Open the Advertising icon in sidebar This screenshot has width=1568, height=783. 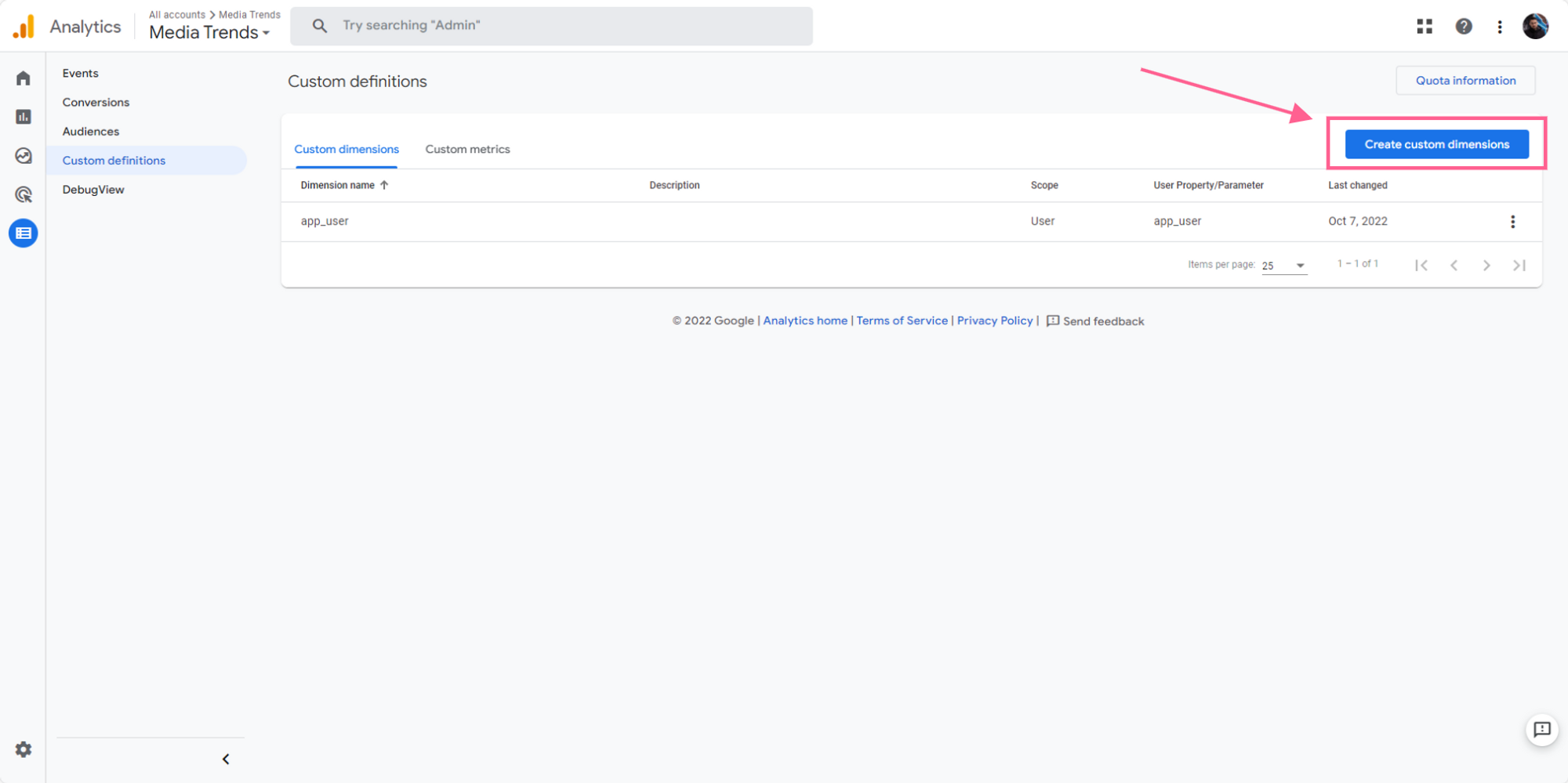tap(24, 194)
